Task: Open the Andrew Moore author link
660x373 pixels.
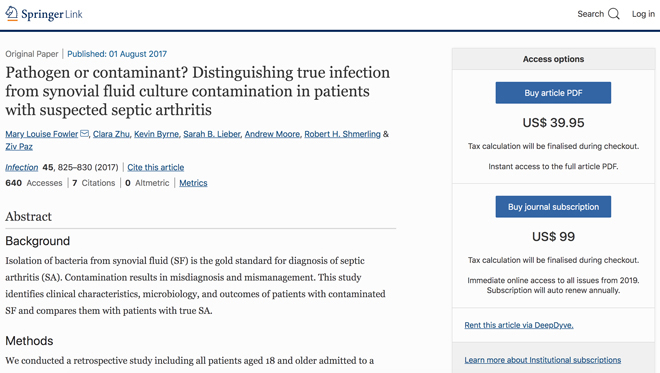Action: point(272,134)
